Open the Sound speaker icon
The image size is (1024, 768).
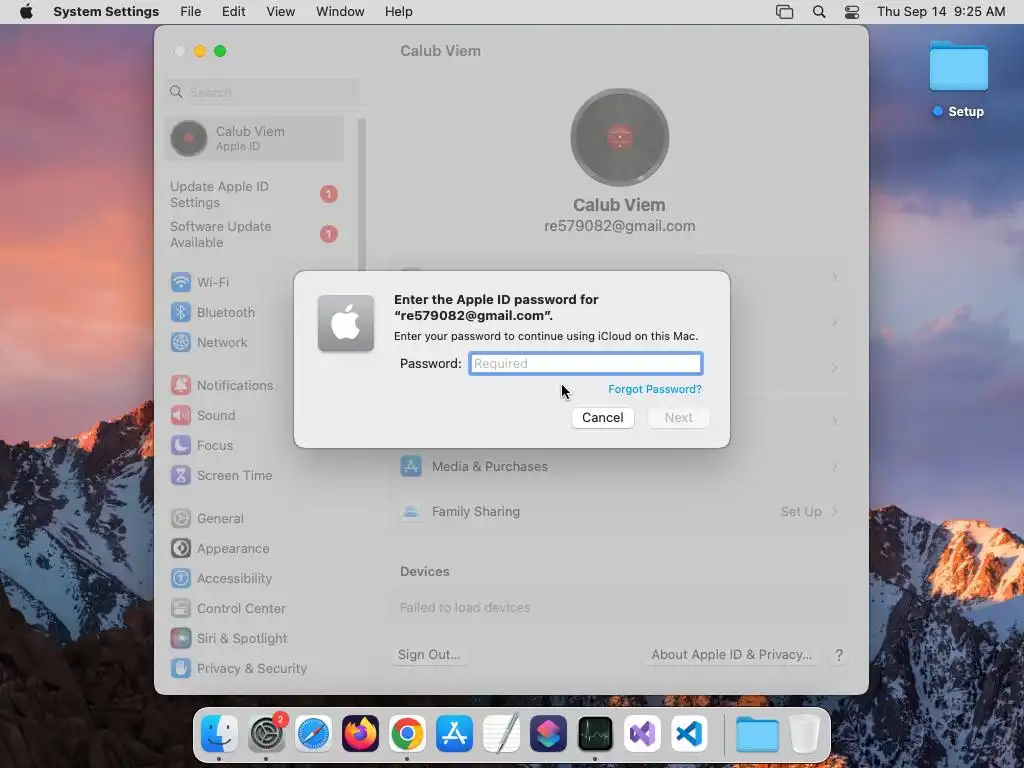coord(181,415)
